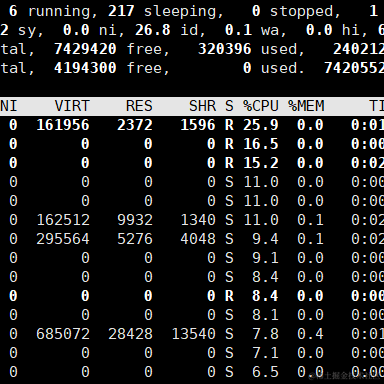
Task: Click the VIRT column header
Action: (72, 106)
